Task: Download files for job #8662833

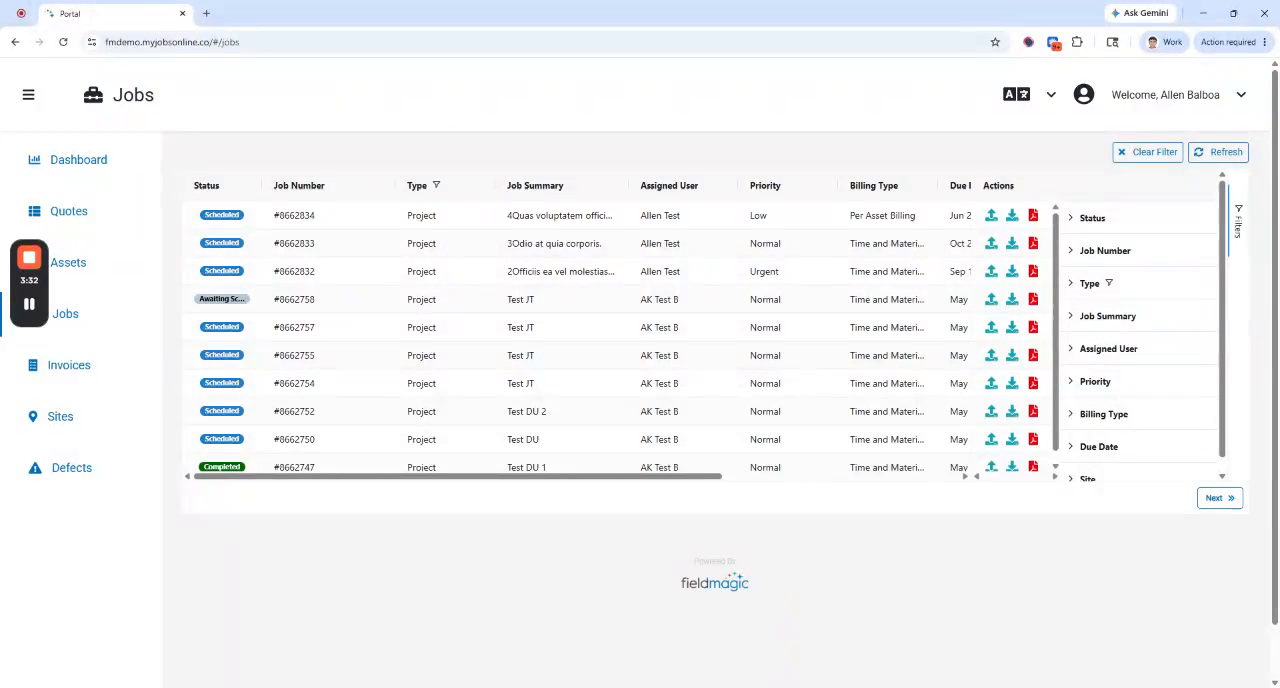Action: (1012, 243)
